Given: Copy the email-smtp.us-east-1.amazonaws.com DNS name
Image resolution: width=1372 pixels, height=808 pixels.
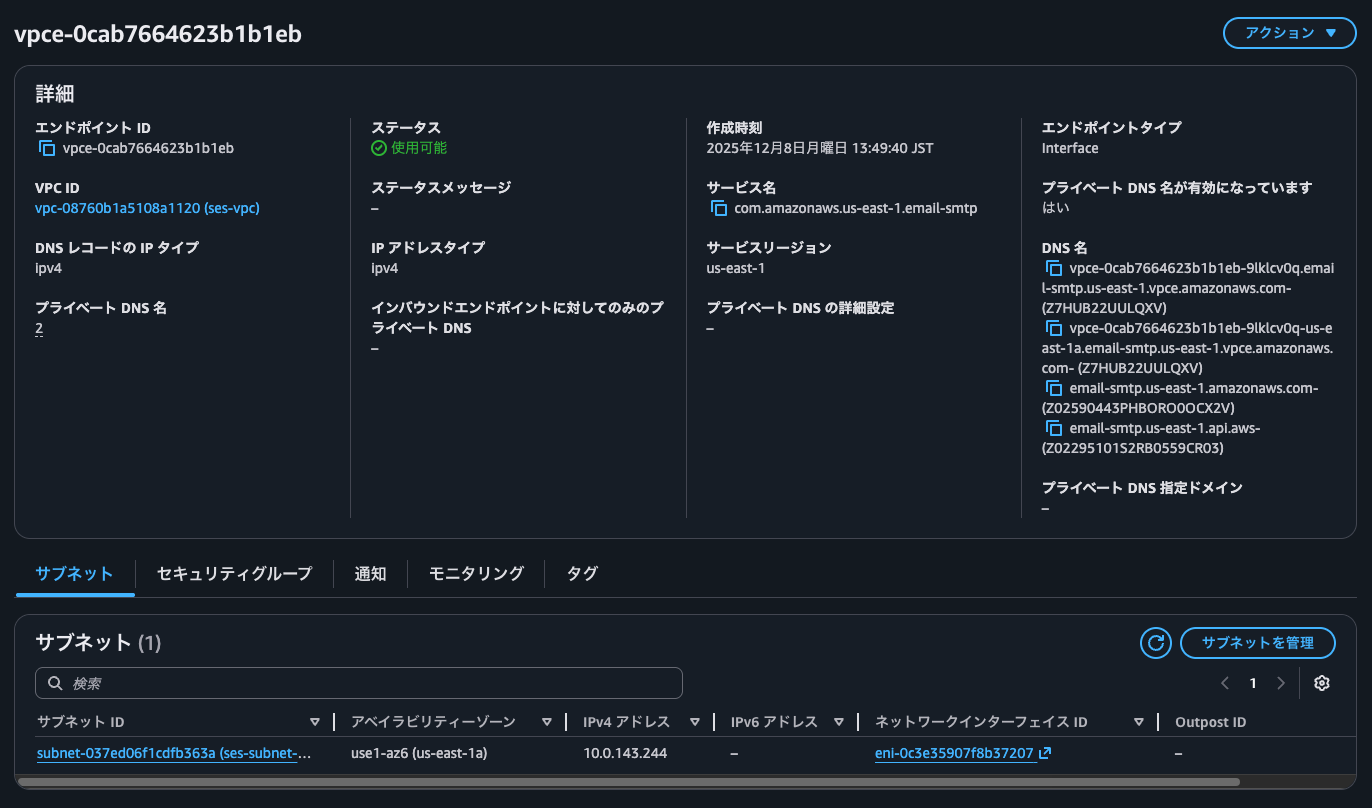Looking at the screenshot, I should coord(1054,388).
